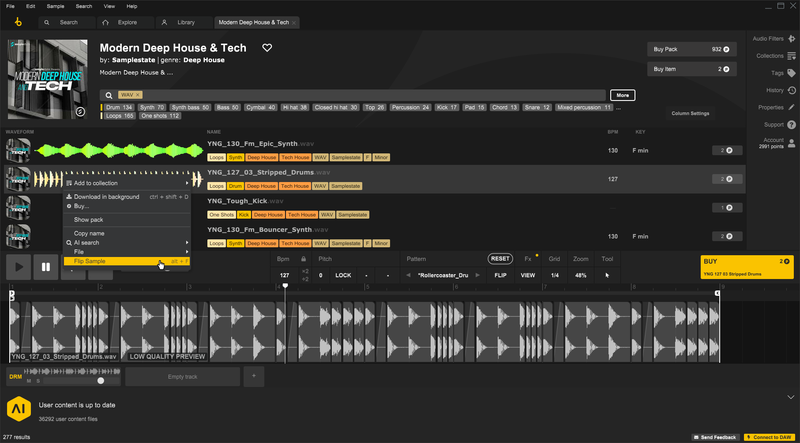This screenshot has width=800, height=443.
Task: Go to previous pattern with the left arrow
Action: coord(408,275)
